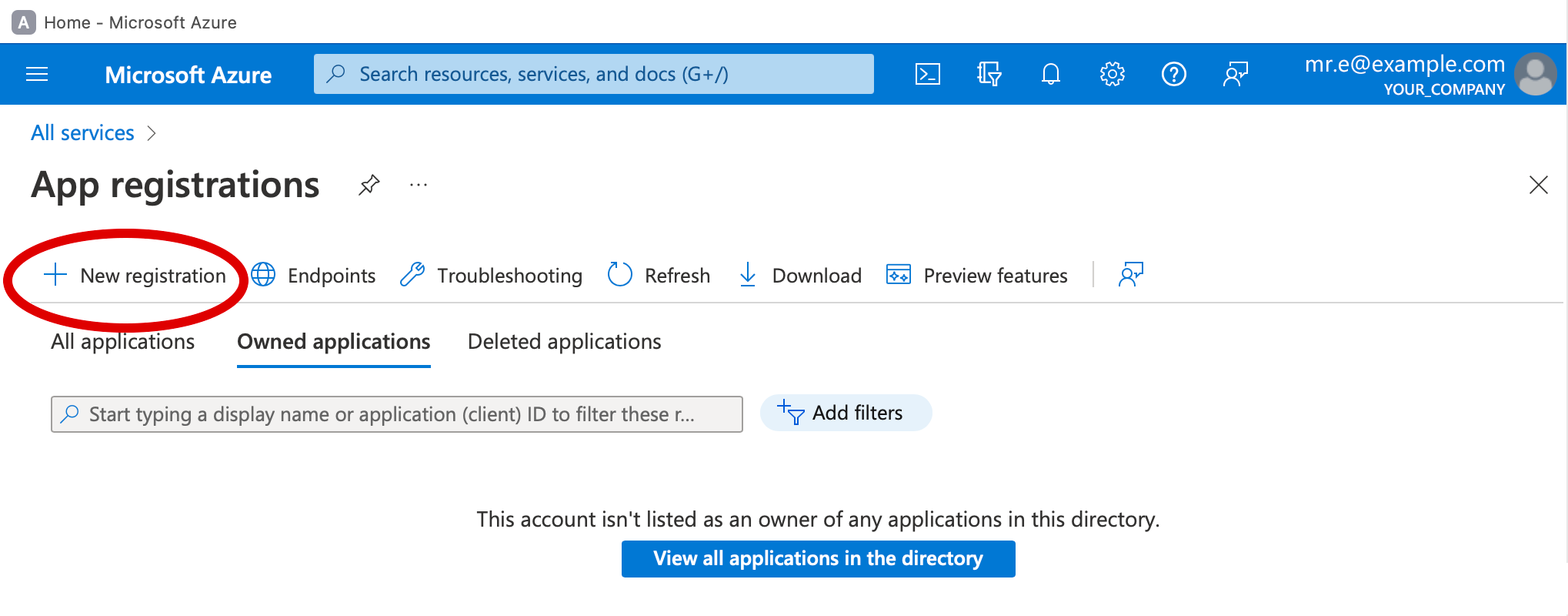
Task: Download the app registrations list
Action: coord(800,275)
